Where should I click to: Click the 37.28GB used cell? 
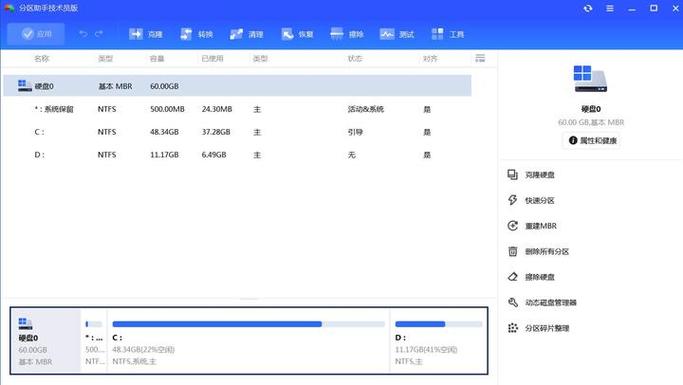(x=216, y=132)
